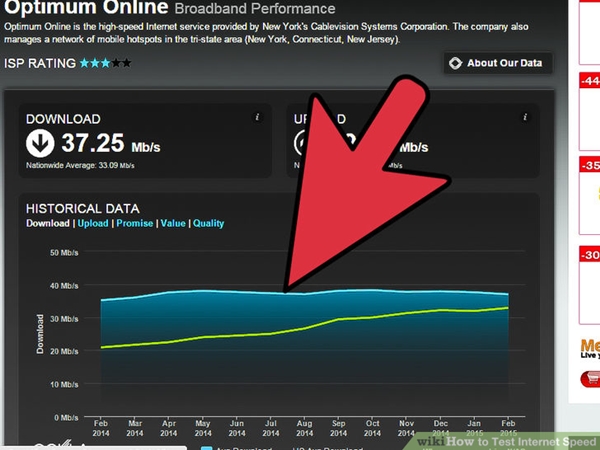Click the Download info icon
This screenshot has height=450, width=600.
point(257,117)
